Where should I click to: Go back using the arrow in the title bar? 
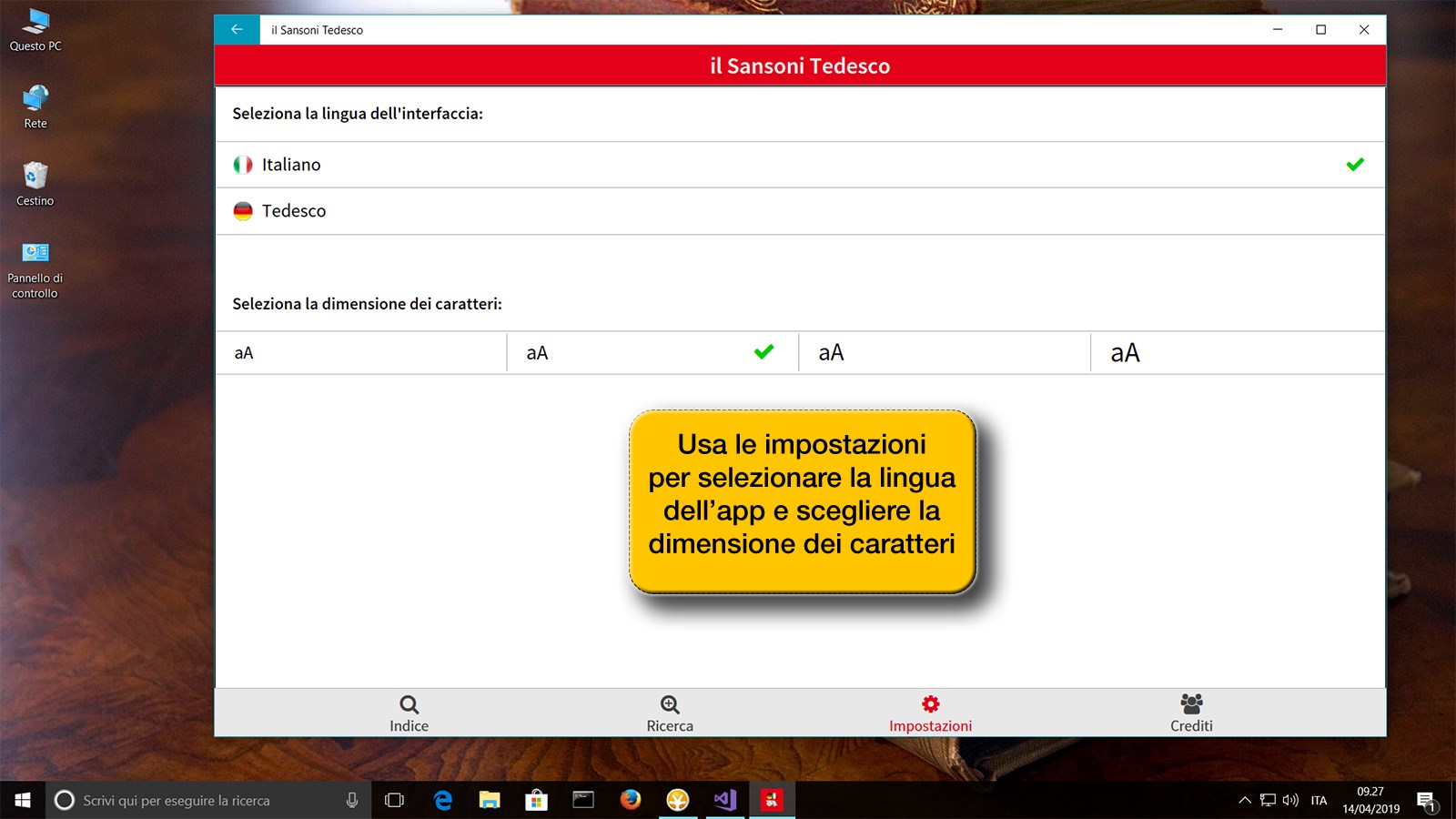pos(237,30)
